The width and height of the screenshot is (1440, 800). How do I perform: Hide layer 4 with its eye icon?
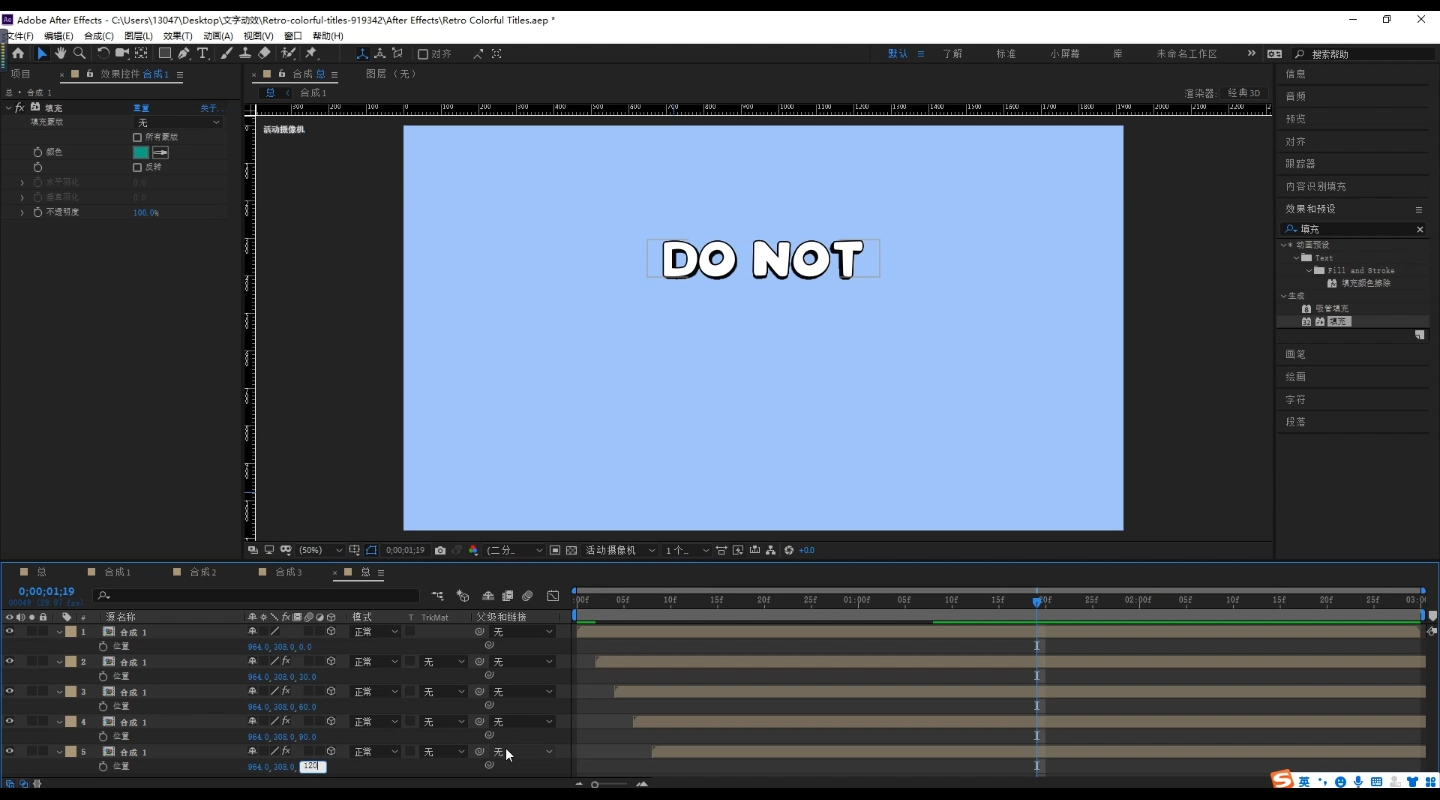(x=9, y=721)
